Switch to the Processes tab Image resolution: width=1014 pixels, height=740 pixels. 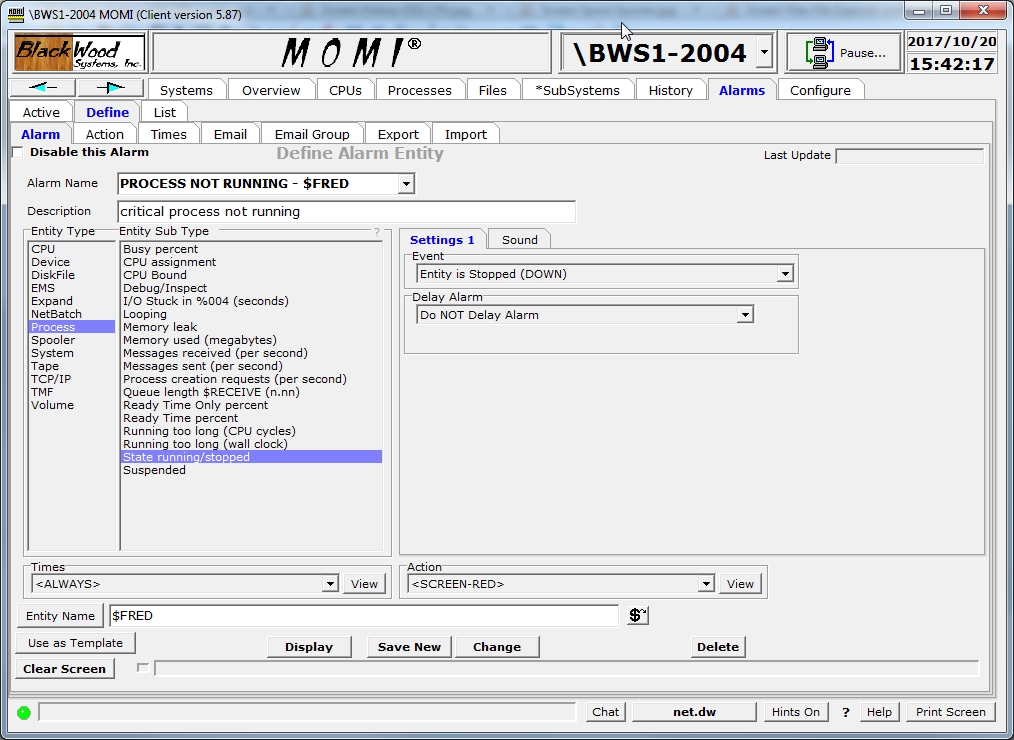[419, 90]
